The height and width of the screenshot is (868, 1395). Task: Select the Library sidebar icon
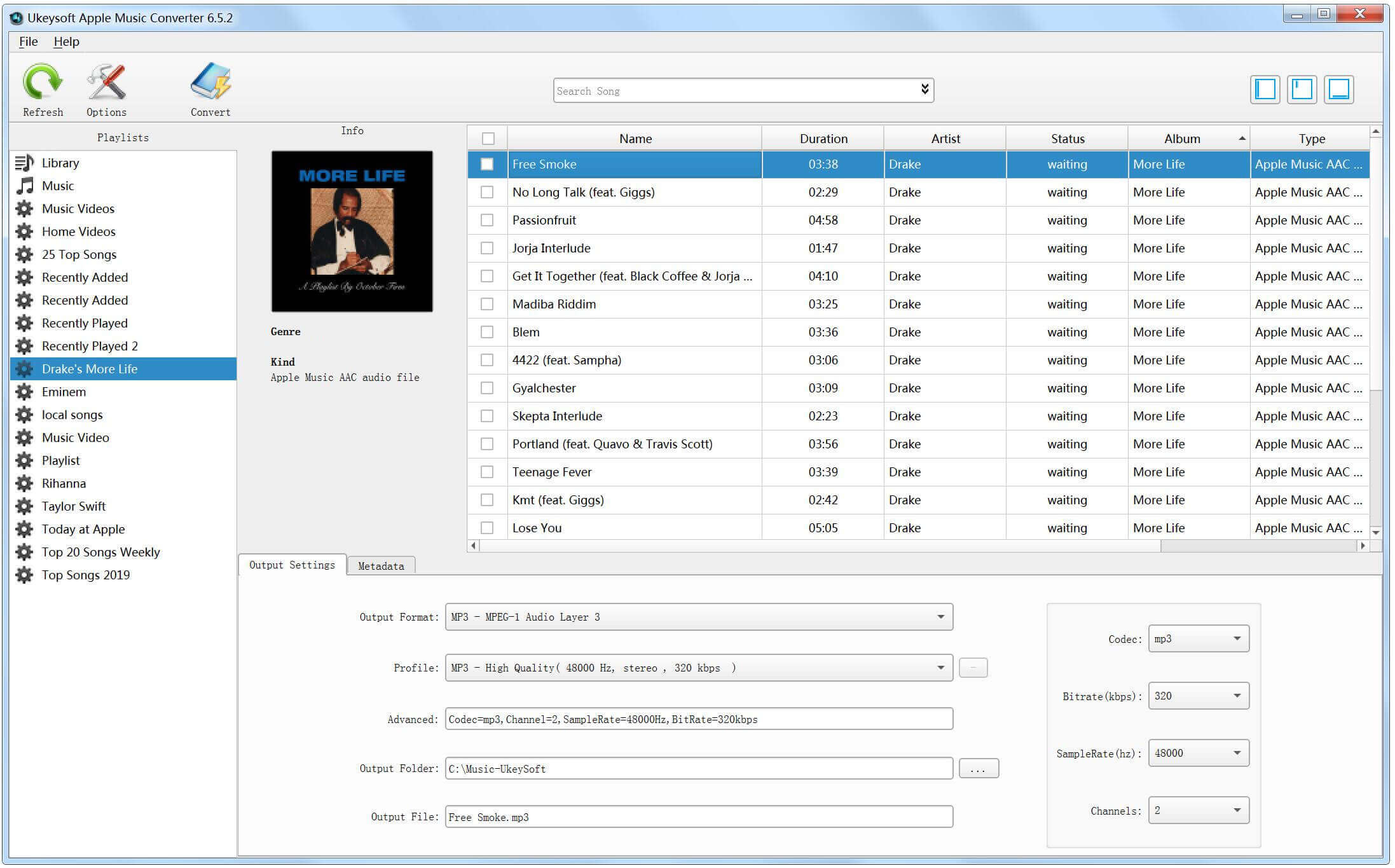pos(23,162)
